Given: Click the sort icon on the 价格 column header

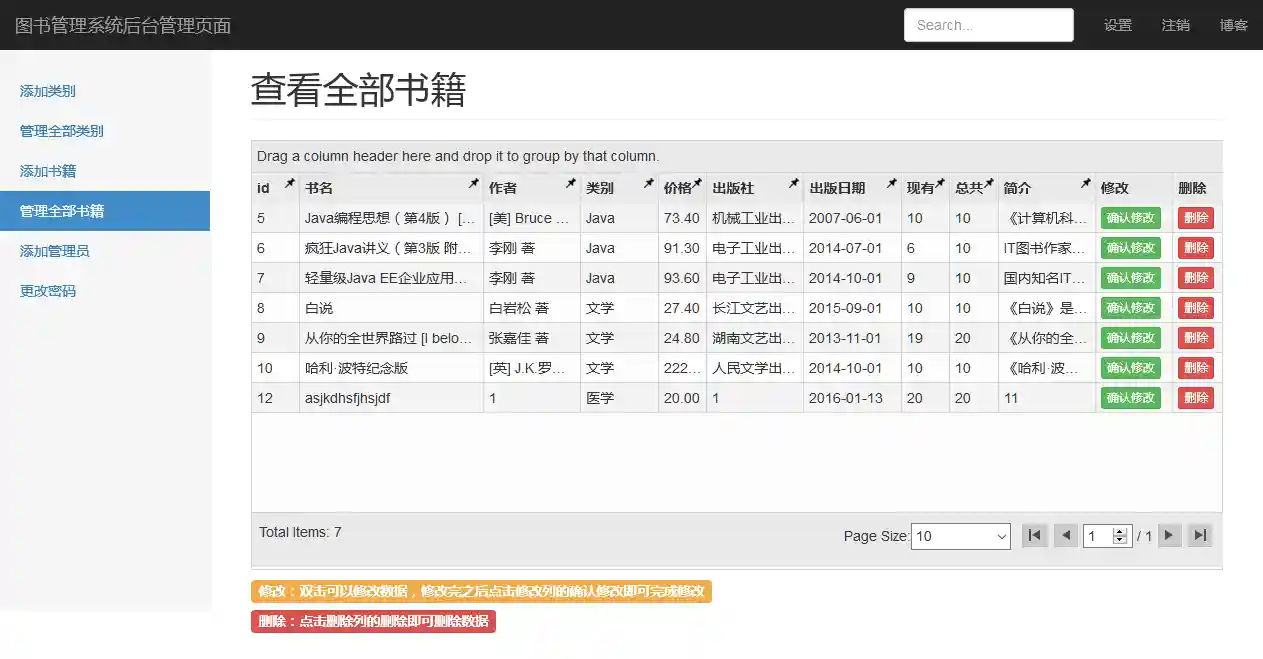Looking at the screenshot, I should coord(697,181).
